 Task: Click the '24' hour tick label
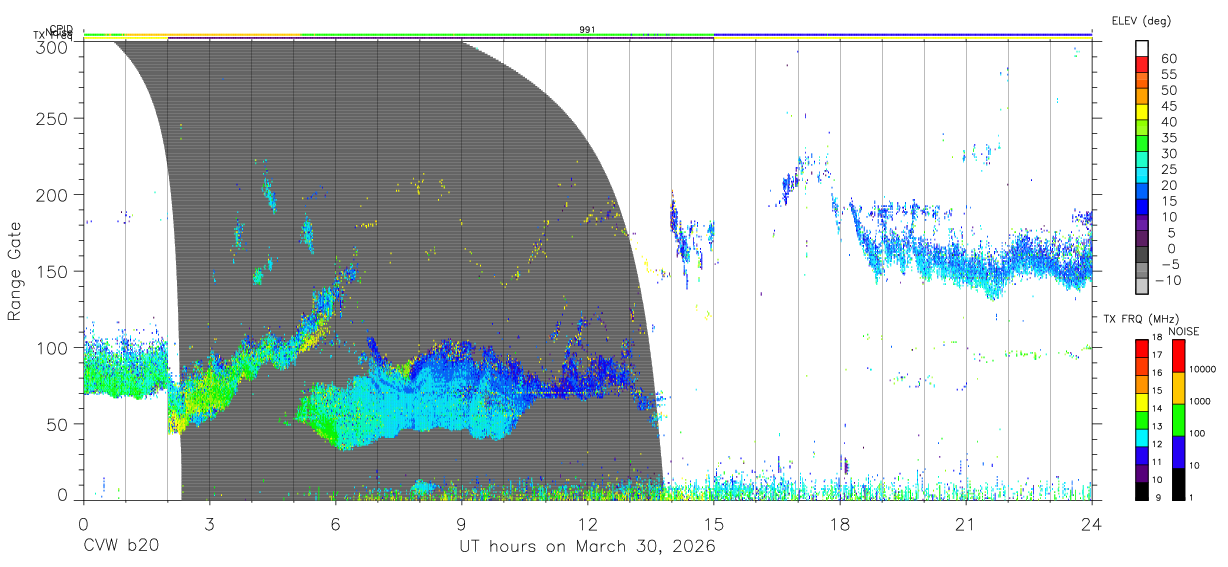[x=1091, y=524]
